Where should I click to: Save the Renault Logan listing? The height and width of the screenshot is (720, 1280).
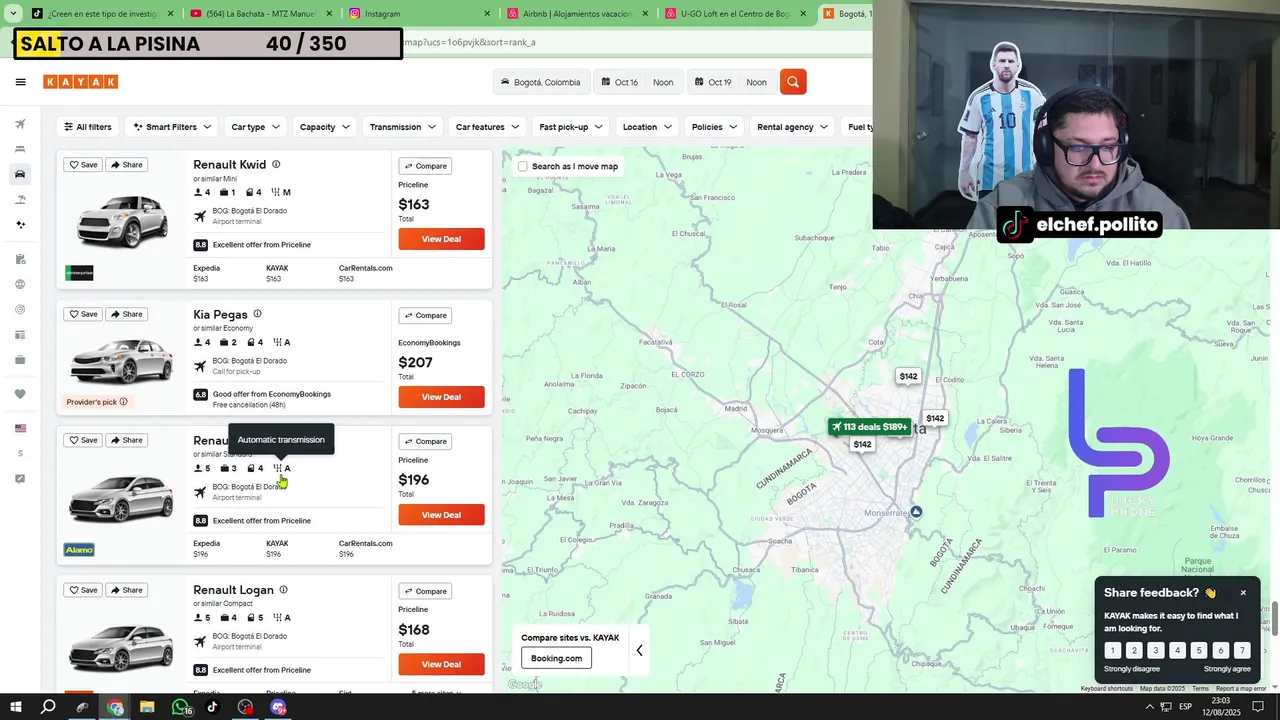pyautogui.click(x=83, y=590)
